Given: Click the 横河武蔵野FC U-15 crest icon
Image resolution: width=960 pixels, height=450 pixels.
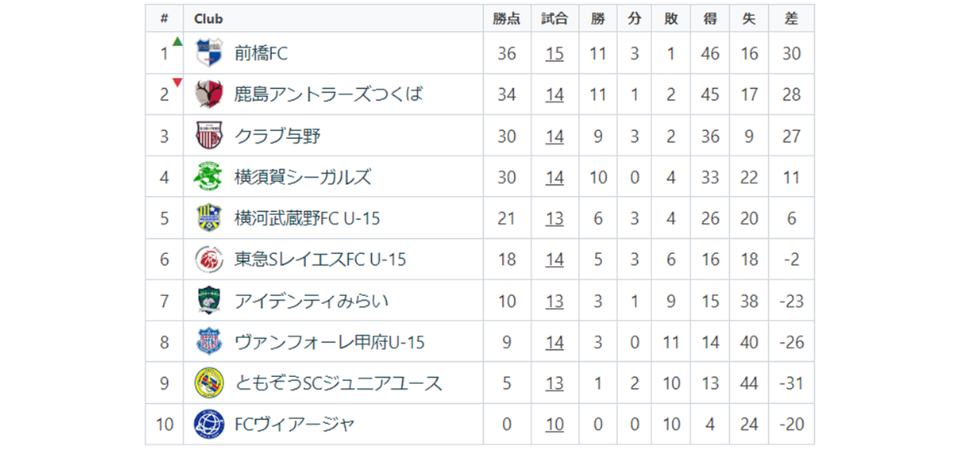Looking at the screenshot, I should coord(208,218).
